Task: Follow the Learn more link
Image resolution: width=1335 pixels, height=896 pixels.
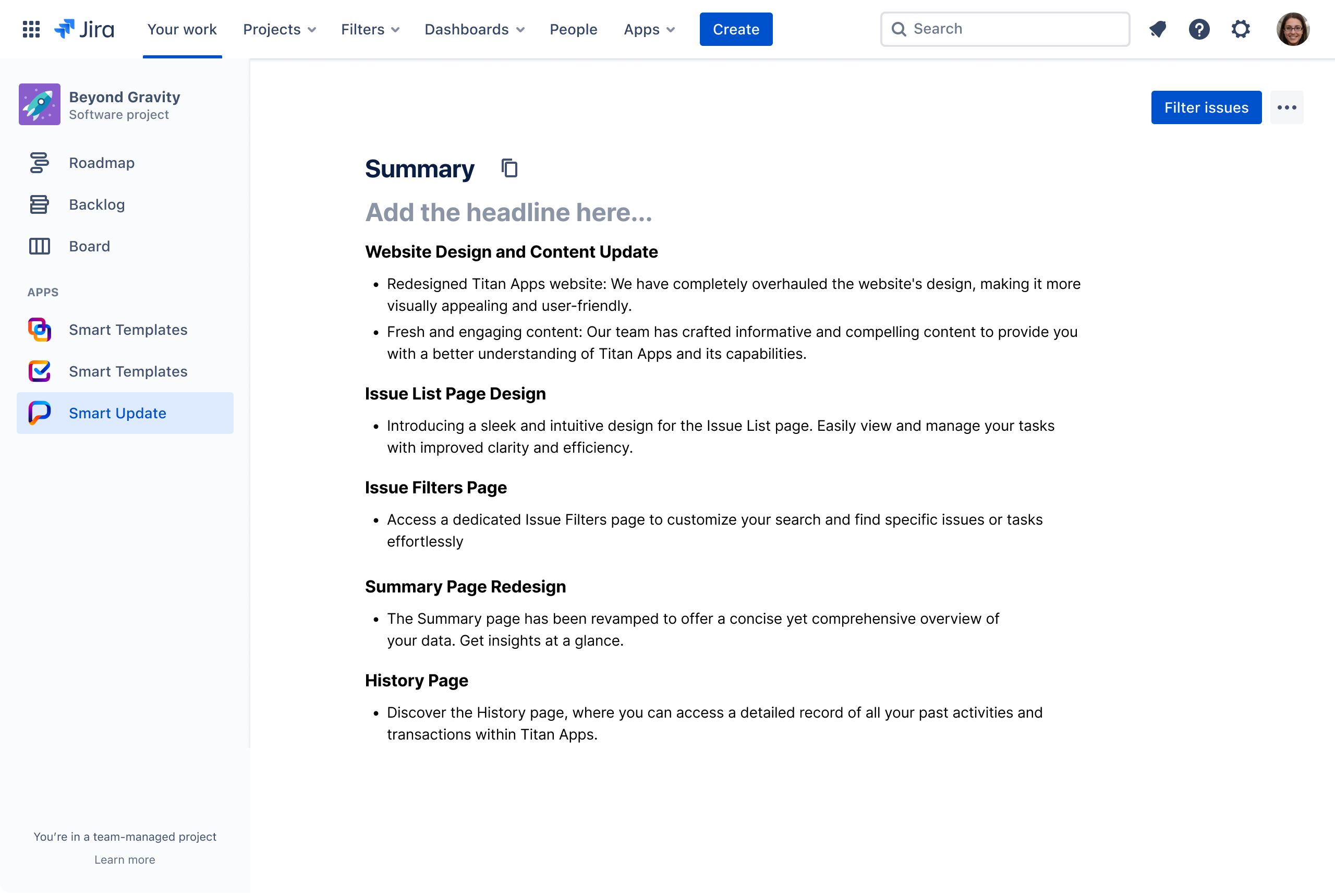Action: [x=125, y=860]
